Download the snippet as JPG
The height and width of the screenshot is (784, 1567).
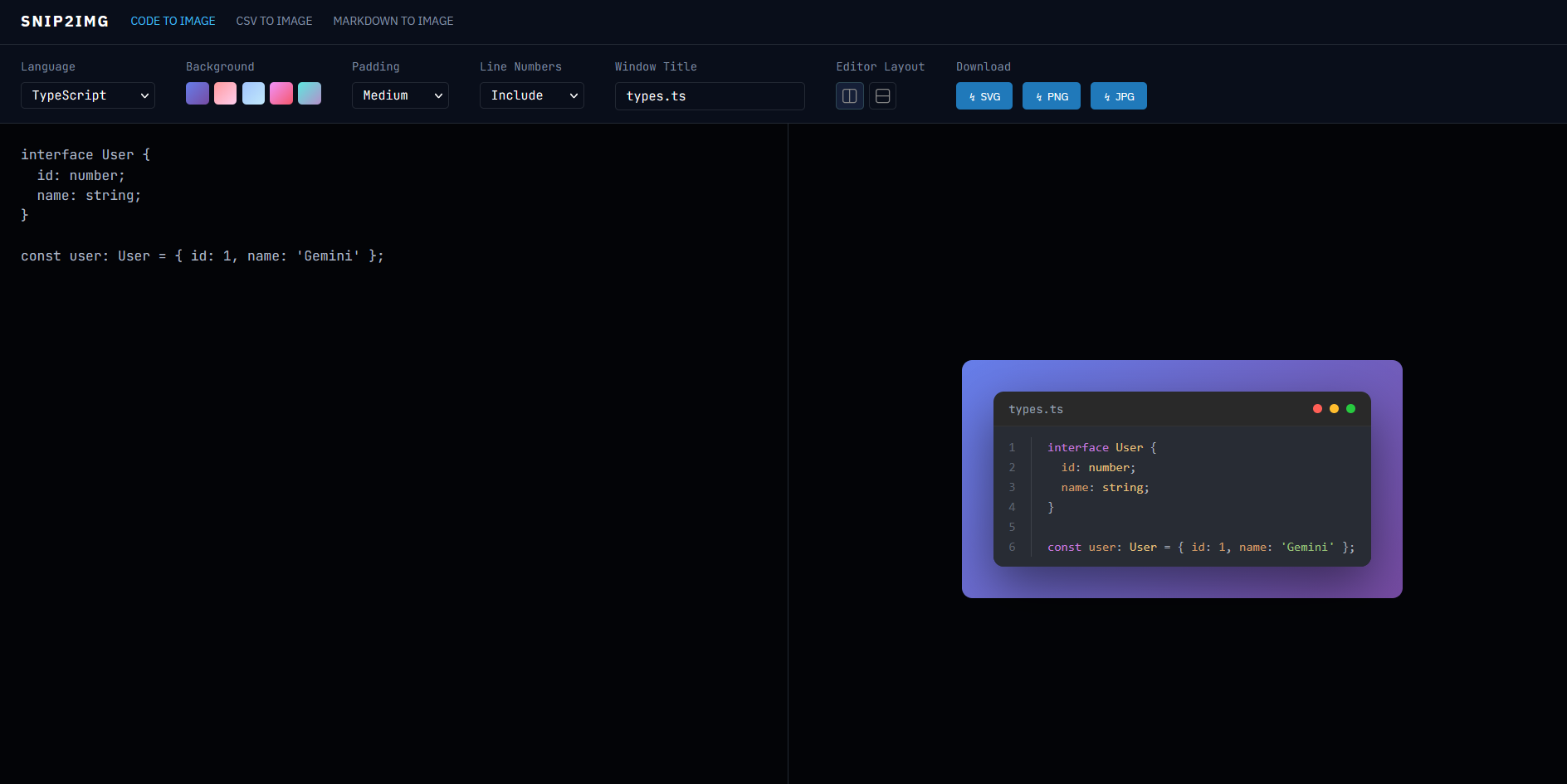point(1118,96)
